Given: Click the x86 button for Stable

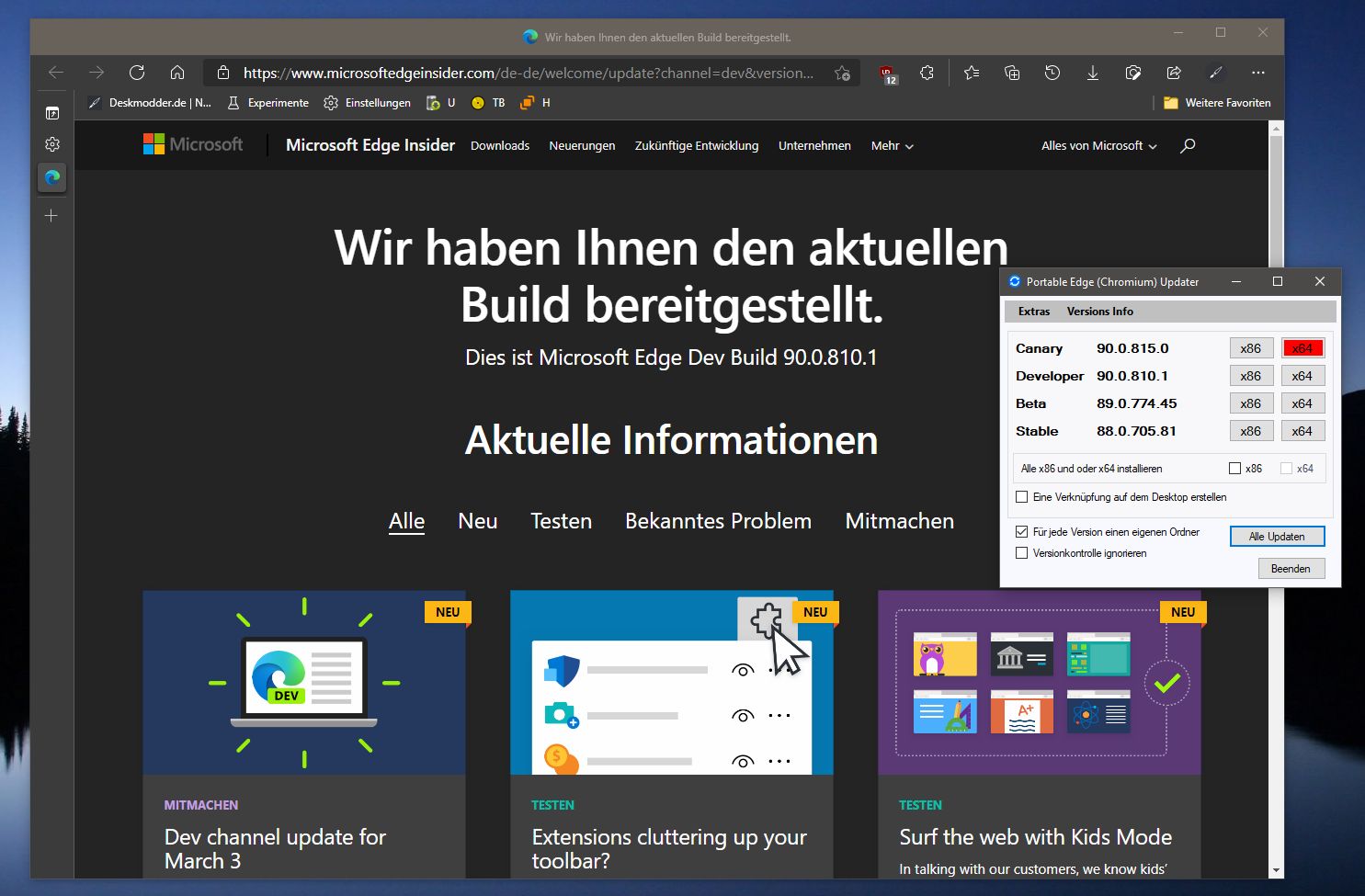Looking at the screenshot, I should tap(1251, 431).
